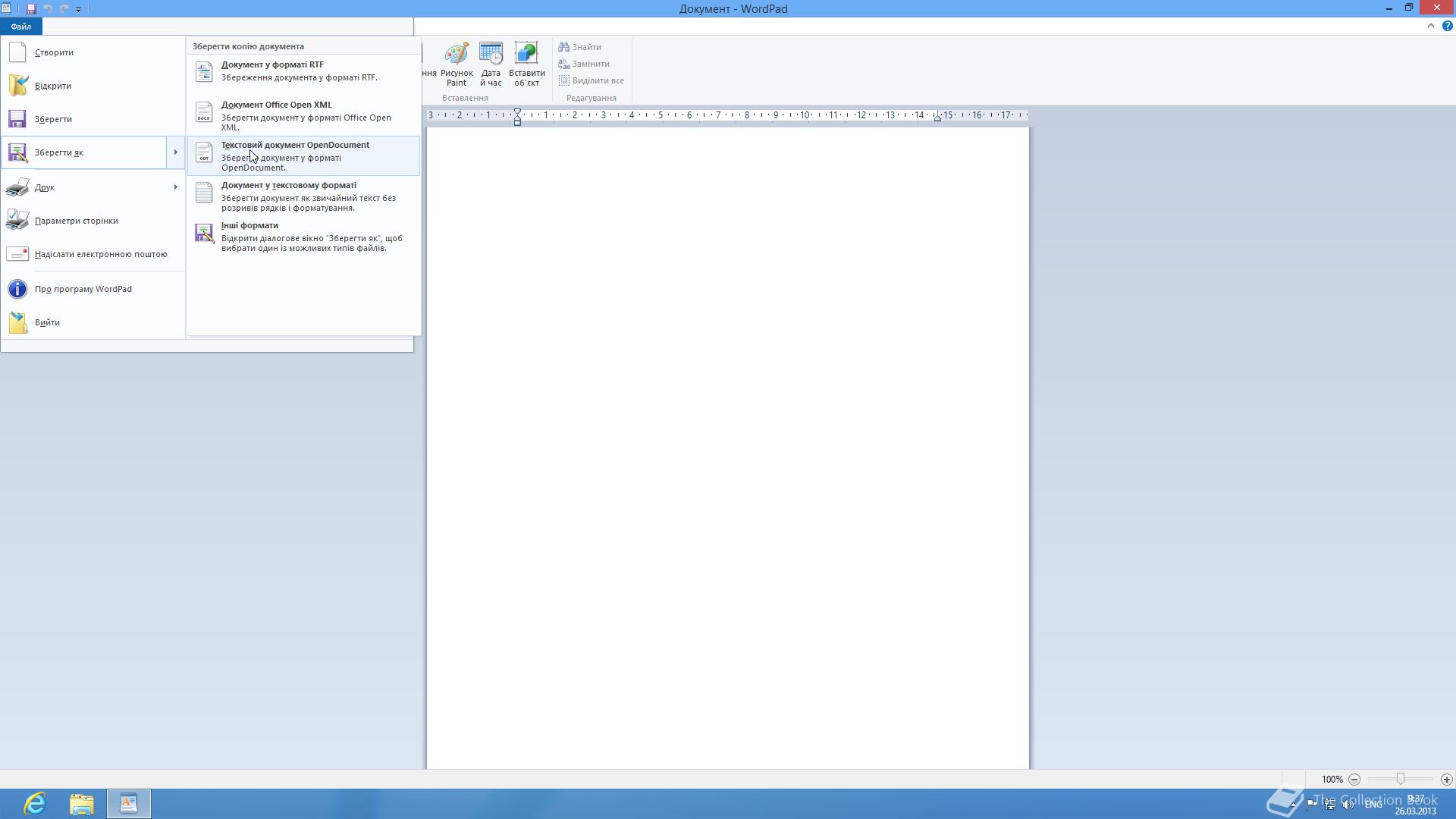The image size is (1456, 819).
Task: Click the Action Center flag tray icon
Action: (1311, 805)
